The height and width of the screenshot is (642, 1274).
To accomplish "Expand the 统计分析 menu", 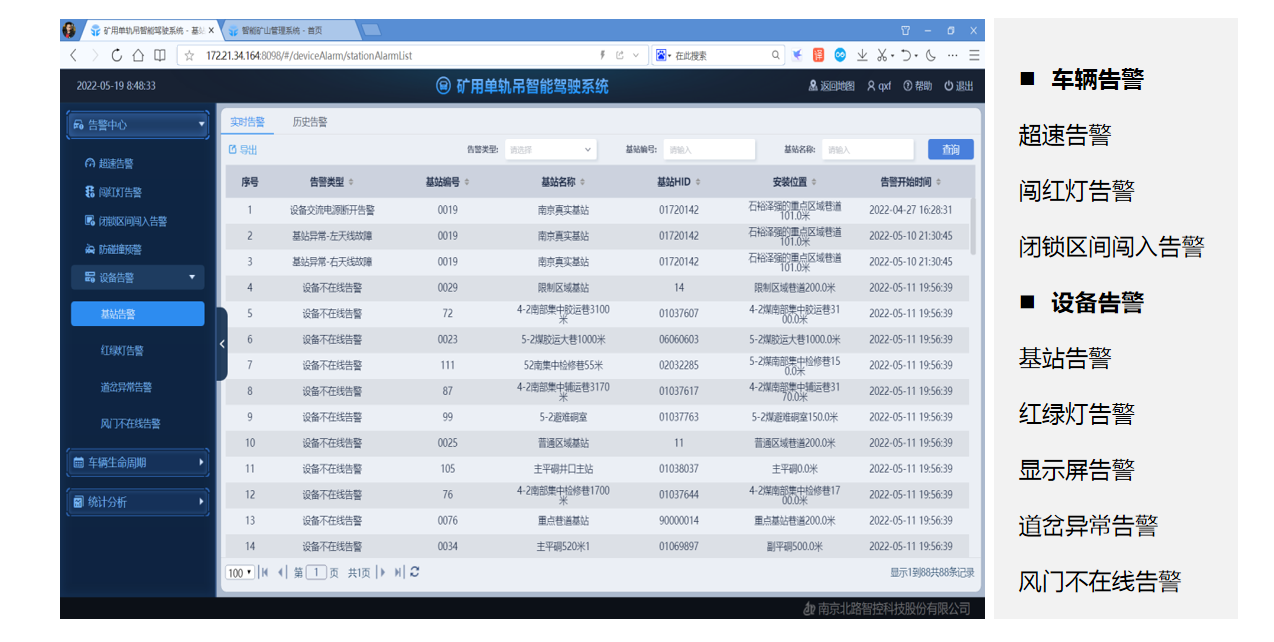I will (x=137, y=502).
